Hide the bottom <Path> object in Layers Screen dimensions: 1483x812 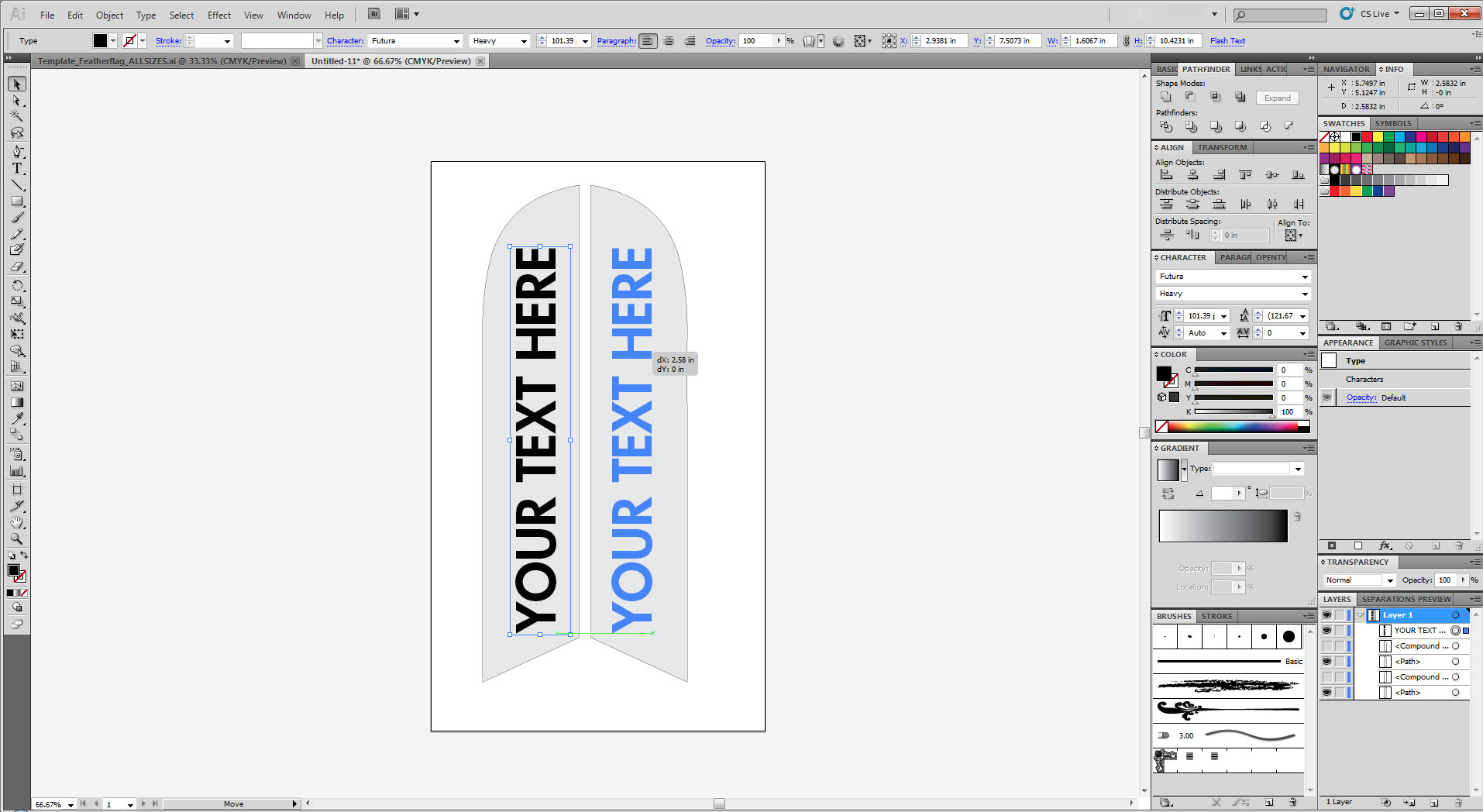coord(1326,692)
